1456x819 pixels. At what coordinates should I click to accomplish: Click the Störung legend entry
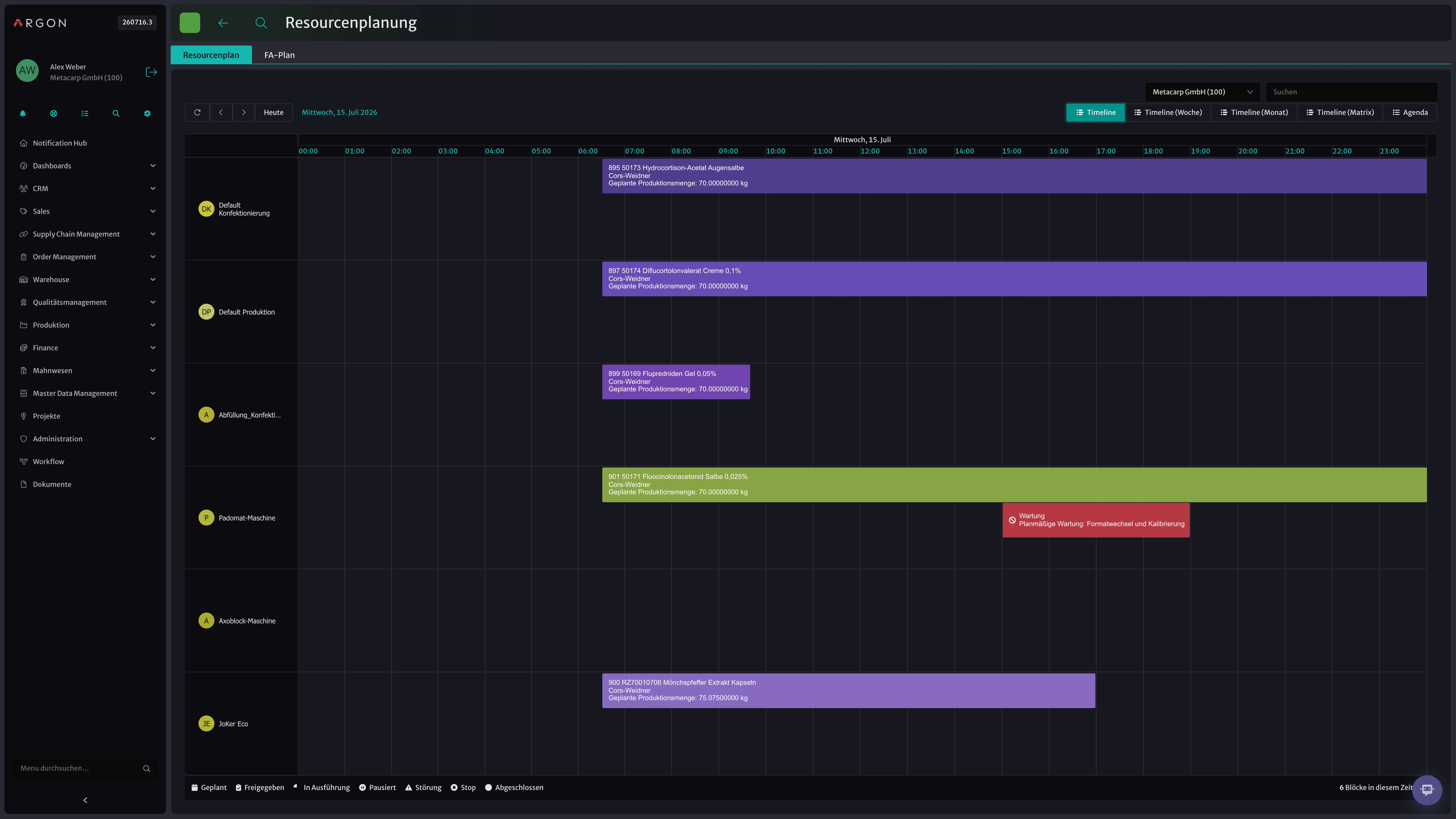click(x=423, y=788)
